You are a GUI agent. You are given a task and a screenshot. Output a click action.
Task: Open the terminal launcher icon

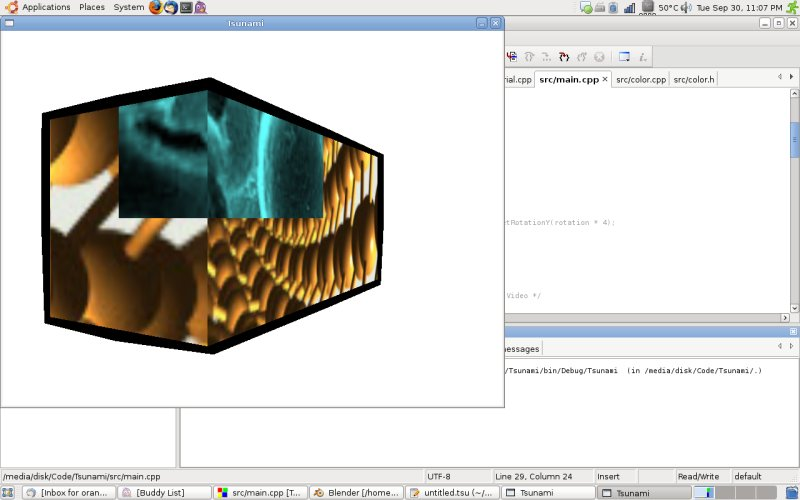click(186, 7)
